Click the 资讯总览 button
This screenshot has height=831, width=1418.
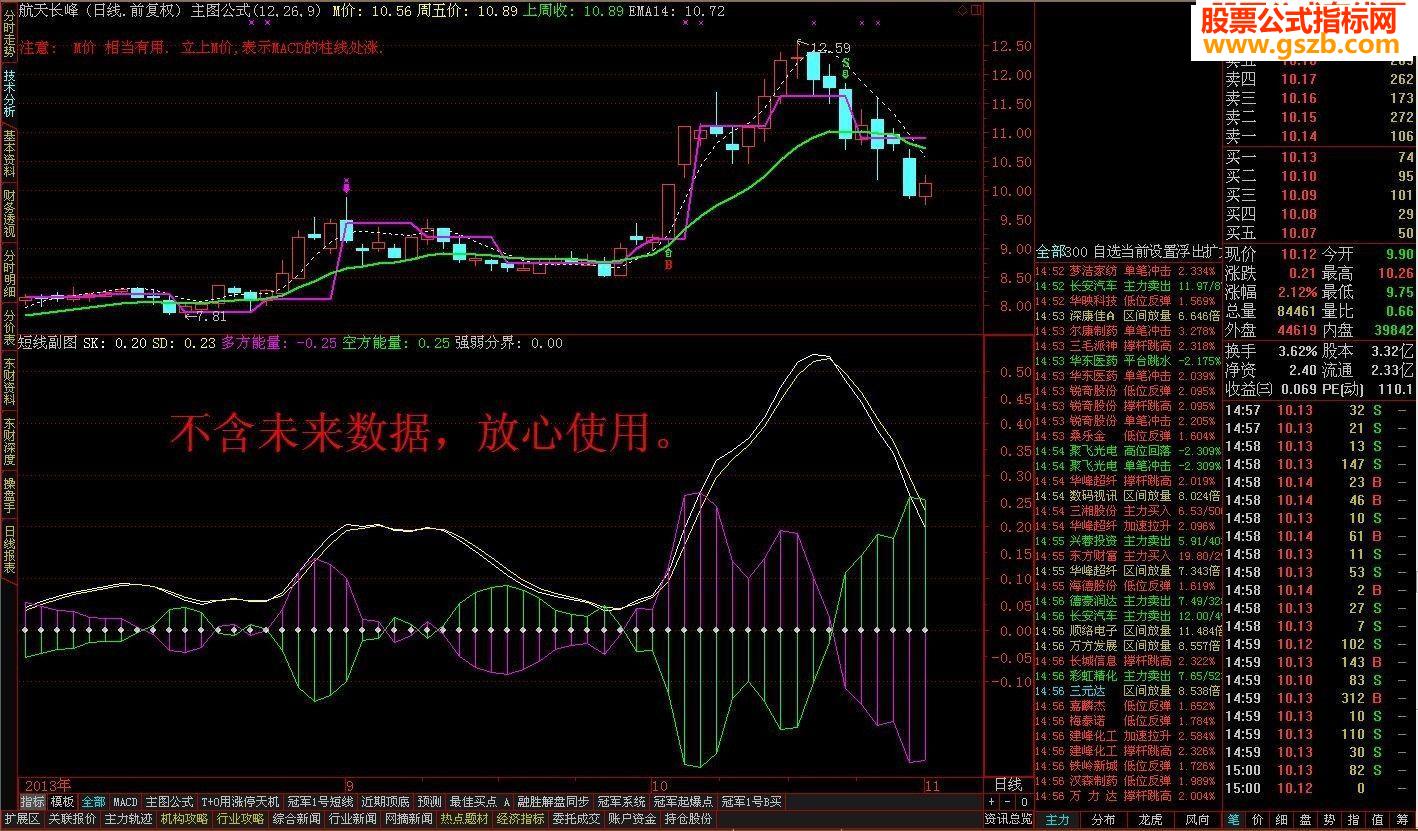point(1008,819)
